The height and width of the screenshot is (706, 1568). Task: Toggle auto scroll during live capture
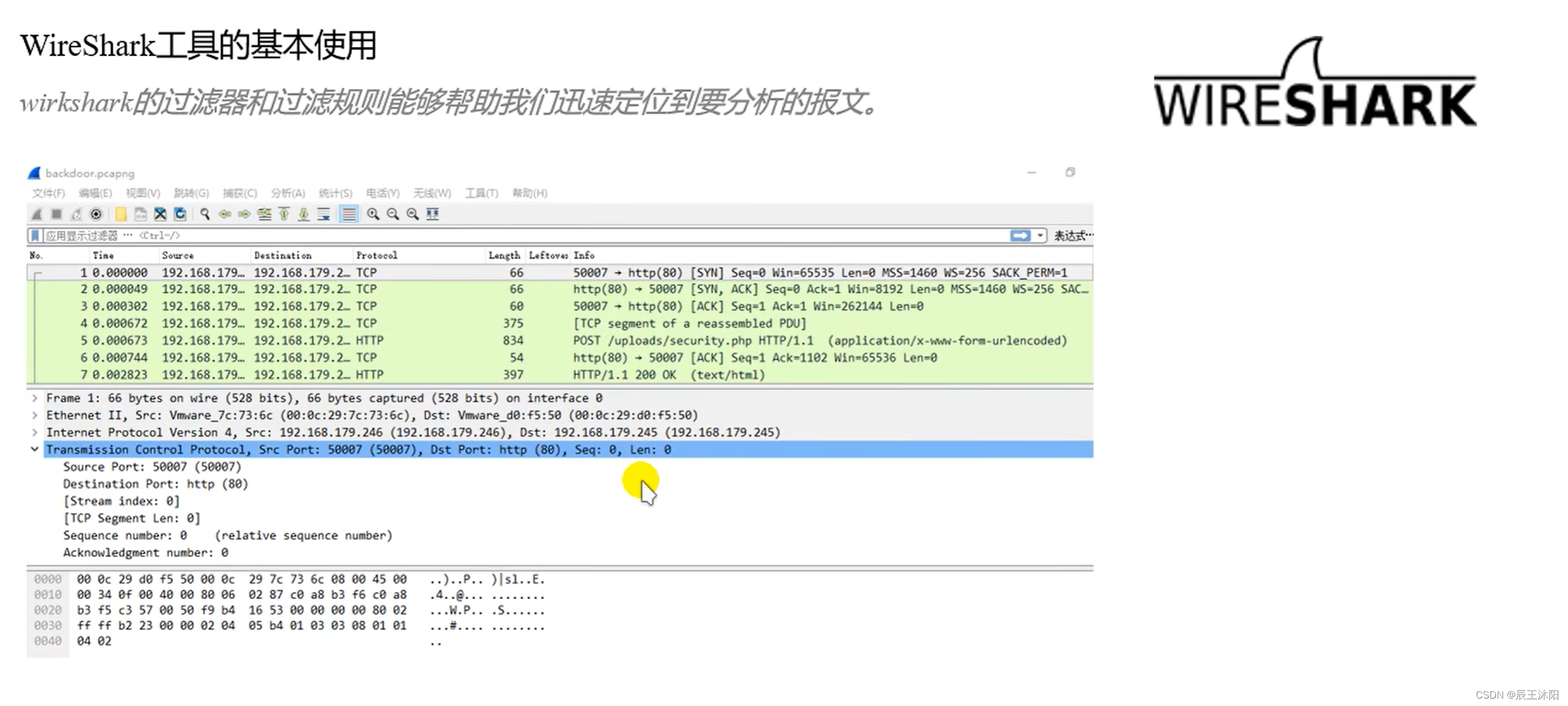click(323, 214)
